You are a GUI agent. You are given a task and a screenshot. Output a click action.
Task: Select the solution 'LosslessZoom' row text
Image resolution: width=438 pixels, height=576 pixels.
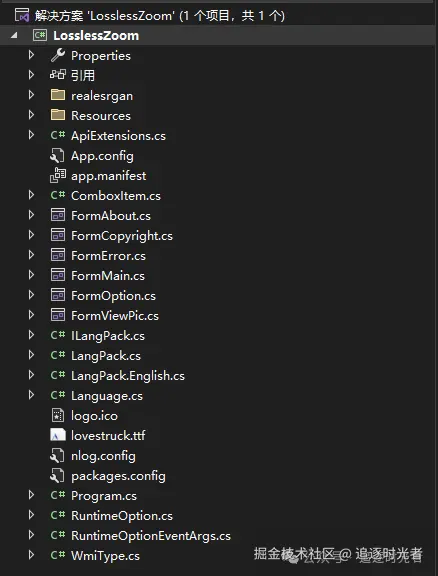tap(160, 16)
